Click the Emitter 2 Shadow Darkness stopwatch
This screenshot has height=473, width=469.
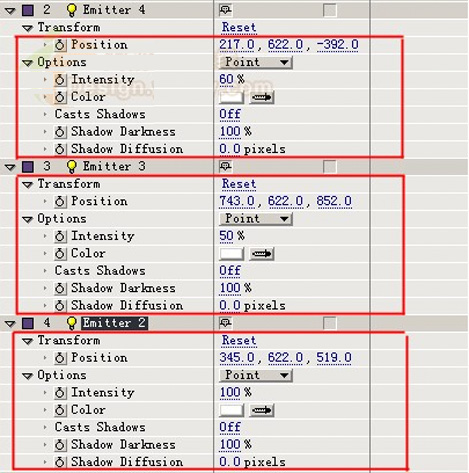[x=60, y=444]
